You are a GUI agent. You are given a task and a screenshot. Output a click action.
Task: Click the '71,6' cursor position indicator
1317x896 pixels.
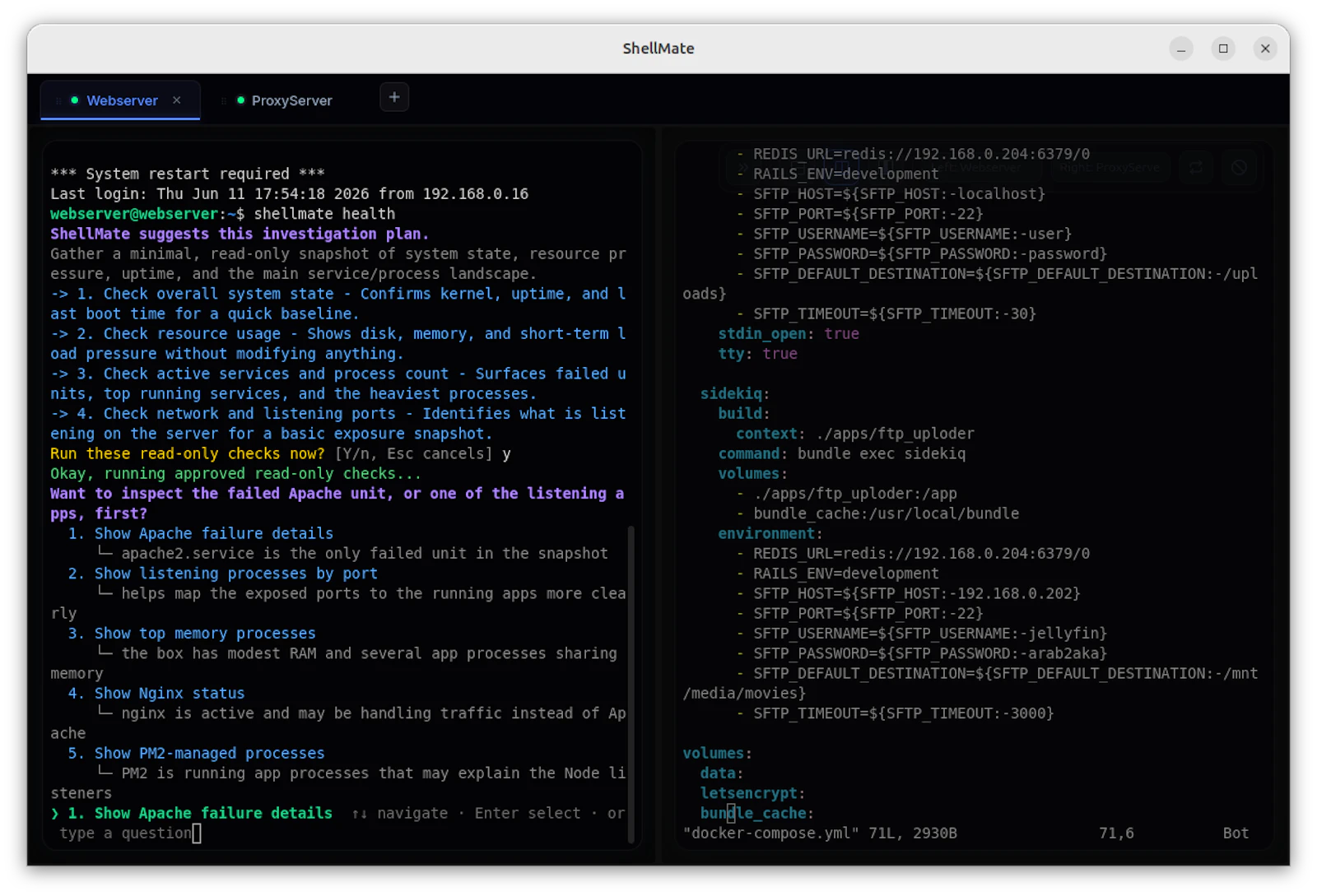click(1116, 833)
